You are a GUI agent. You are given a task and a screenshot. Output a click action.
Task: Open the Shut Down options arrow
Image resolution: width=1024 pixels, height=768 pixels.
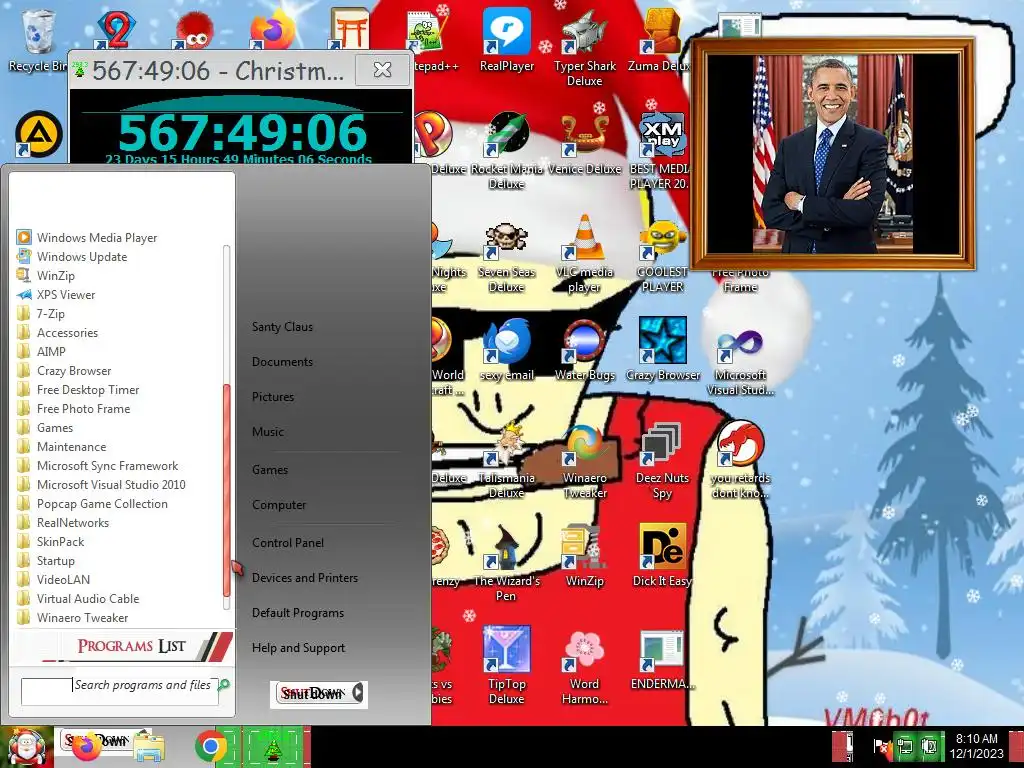(358, 694)
